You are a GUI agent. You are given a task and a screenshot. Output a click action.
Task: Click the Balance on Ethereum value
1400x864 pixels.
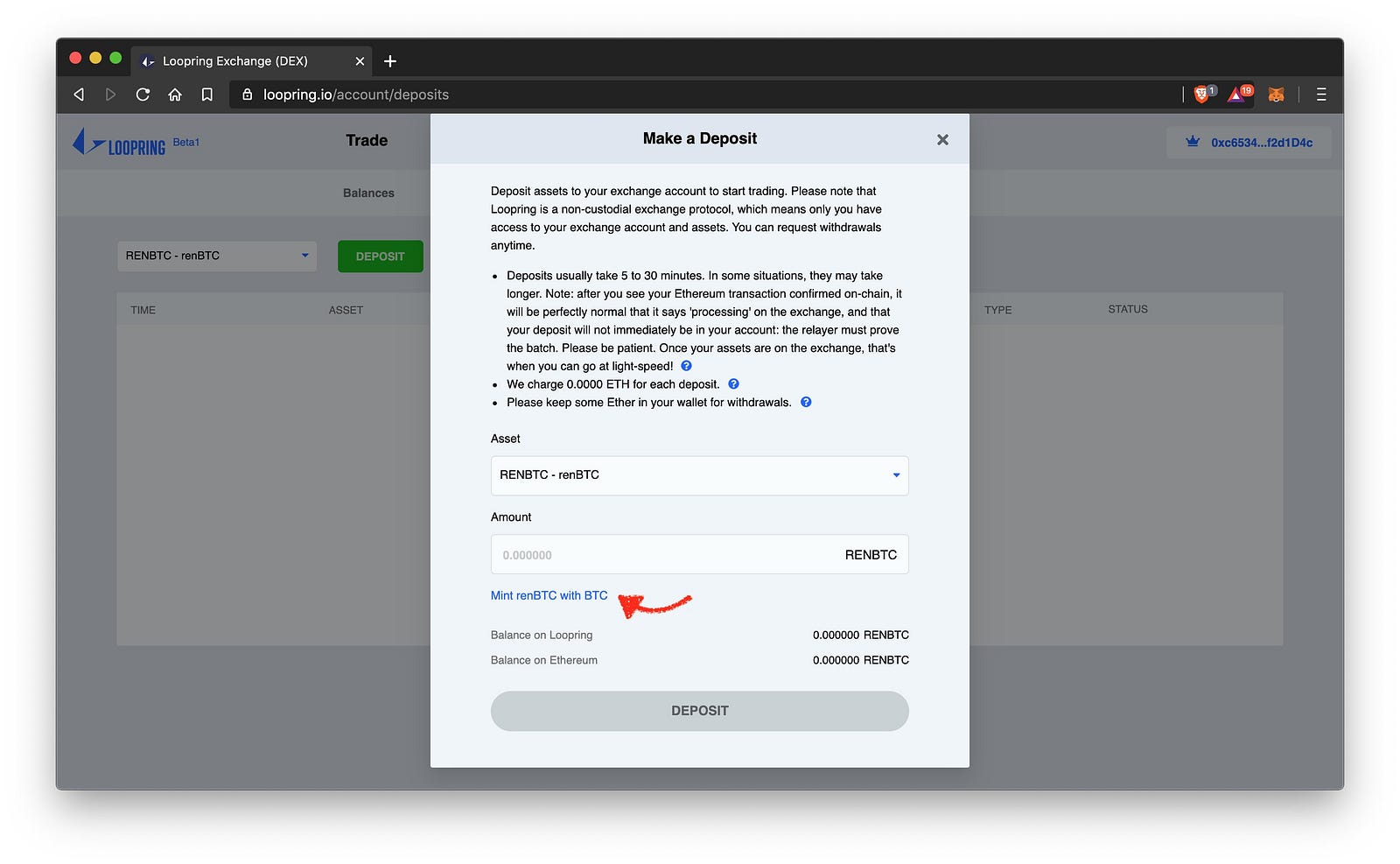[x=861, y=660]
